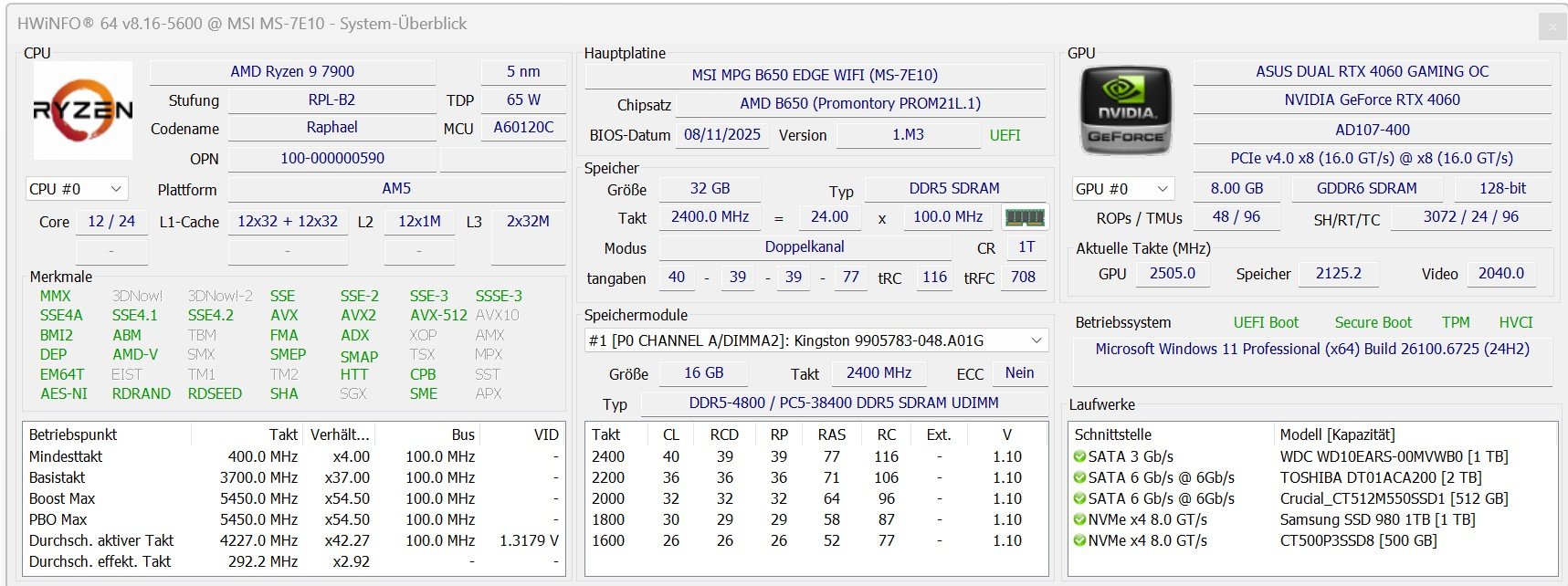Click the RPL-B2 Stufung value
This screenshot has width=1568, height=586.
331,99
